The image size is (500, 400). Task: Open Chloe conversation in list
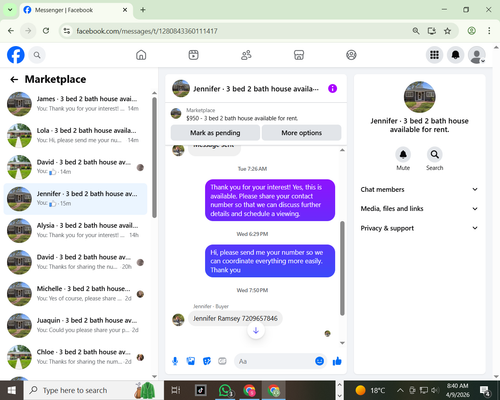click(x=75, y=357)
